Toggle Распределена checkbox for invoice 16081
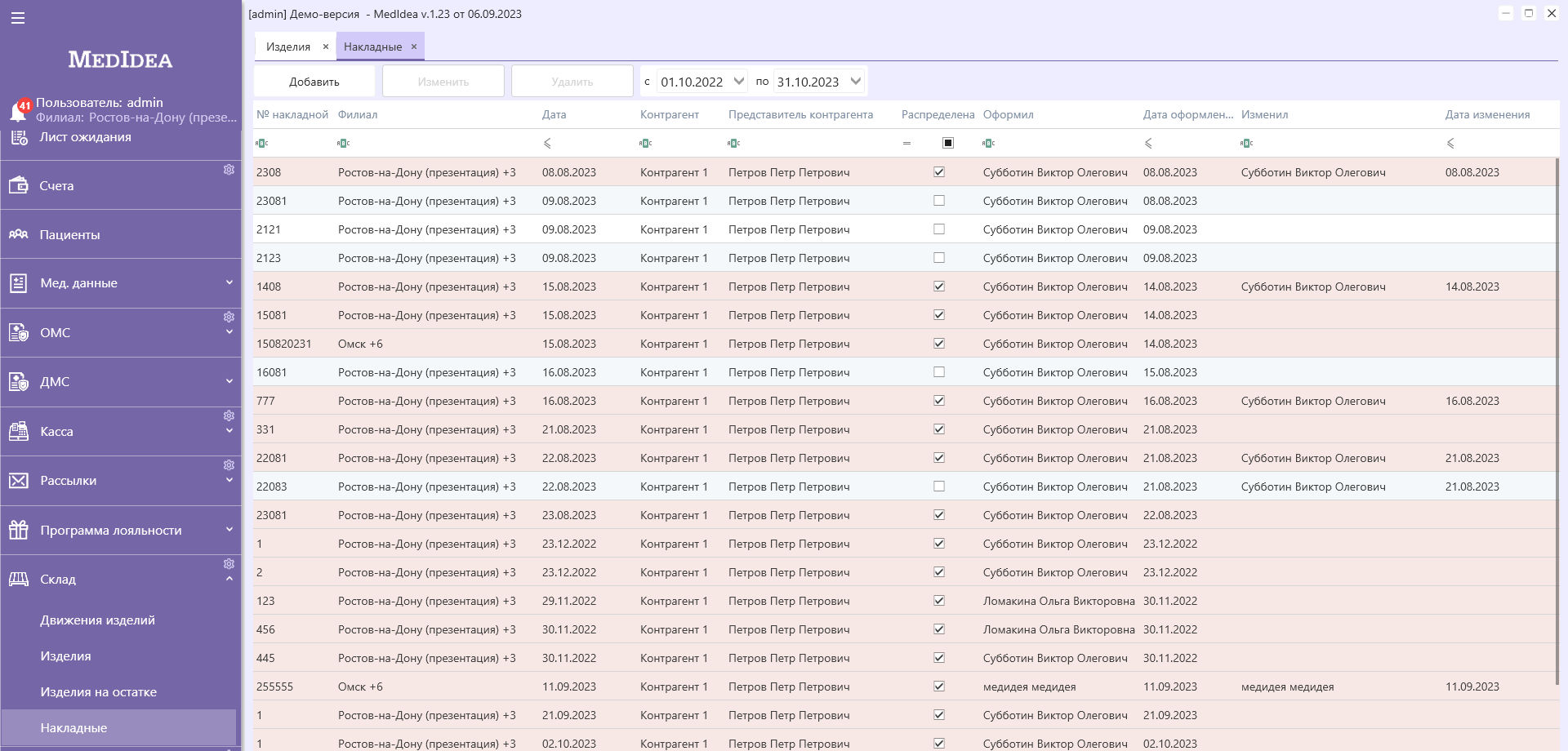Screen dimensions: 1568x751 coord(939,372)
